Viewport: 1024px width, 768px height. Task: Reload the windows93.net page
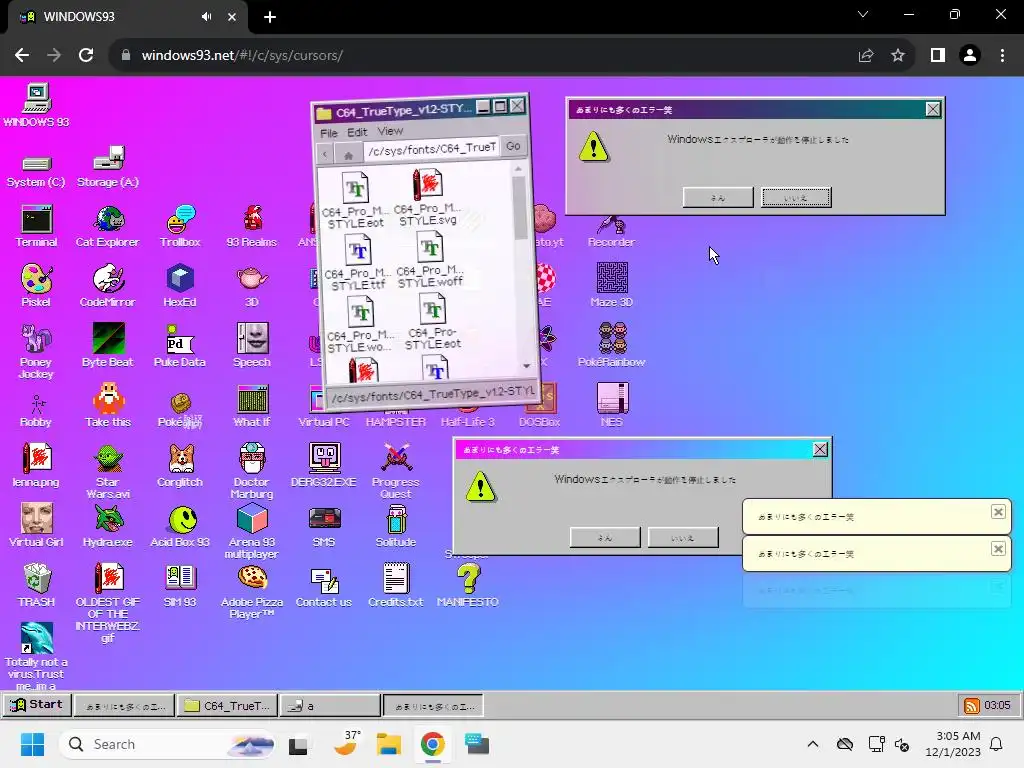[x=86, y=56]
